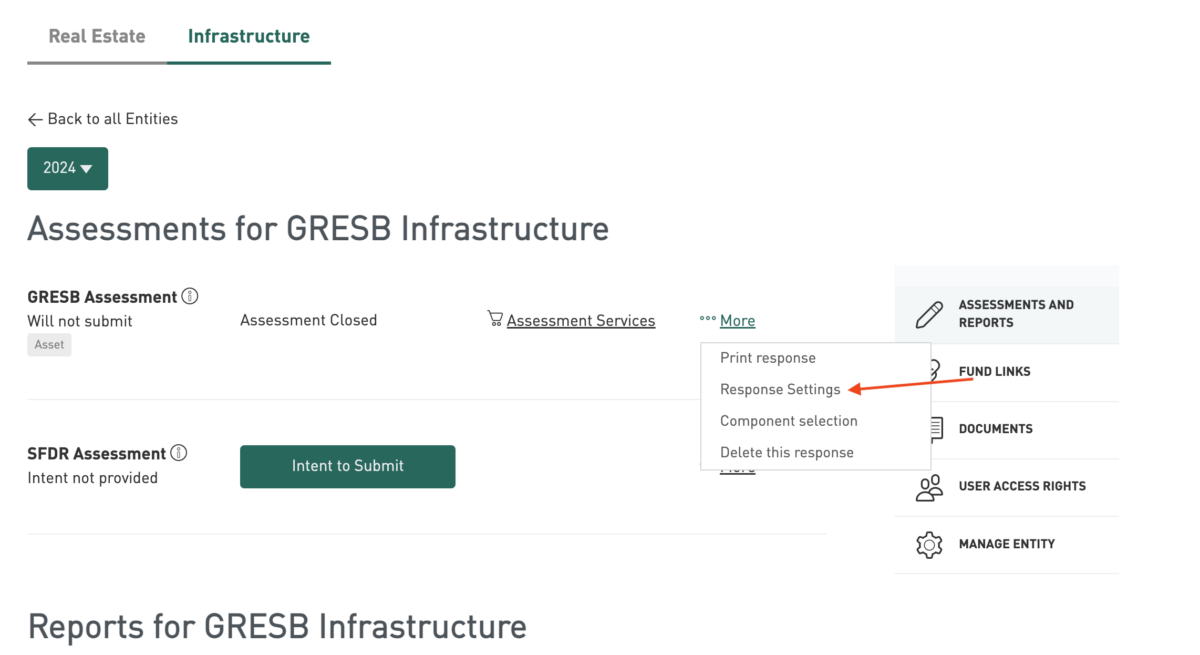Open Assessment Services link
This screenshot has height=655, width=1200.
pyautogui.click(x=581, y=321)
